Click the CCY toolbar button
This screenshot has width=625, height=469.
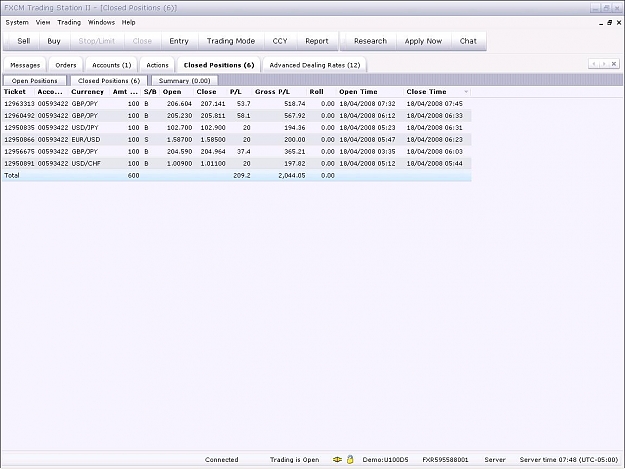[x=280, y=41]
